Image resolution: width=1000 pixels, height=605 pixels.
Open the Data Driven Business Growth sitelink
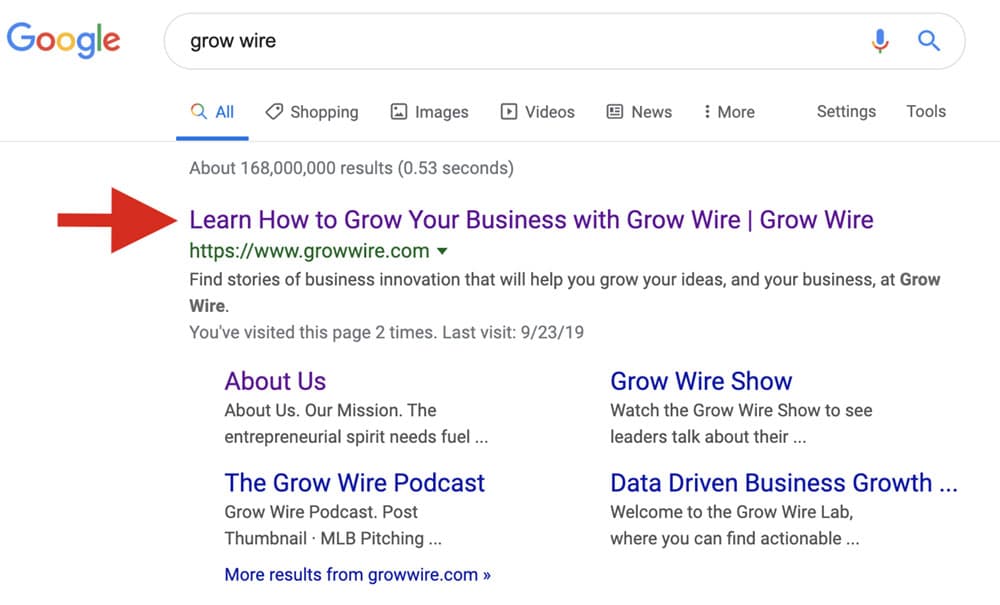point(784,483)
